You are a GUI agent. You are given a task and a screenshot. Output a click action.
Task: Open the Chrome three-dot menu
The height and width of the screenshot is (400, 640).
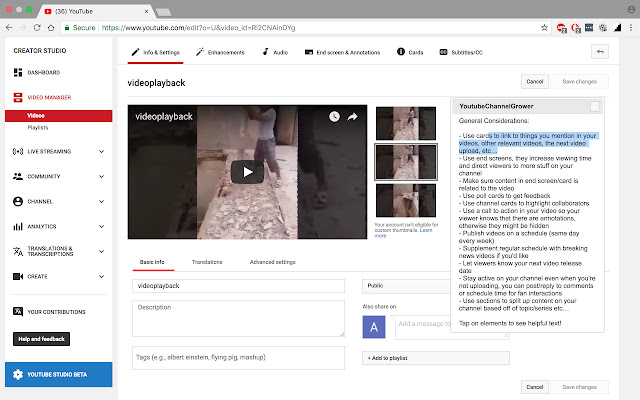[x=631, y=28]
